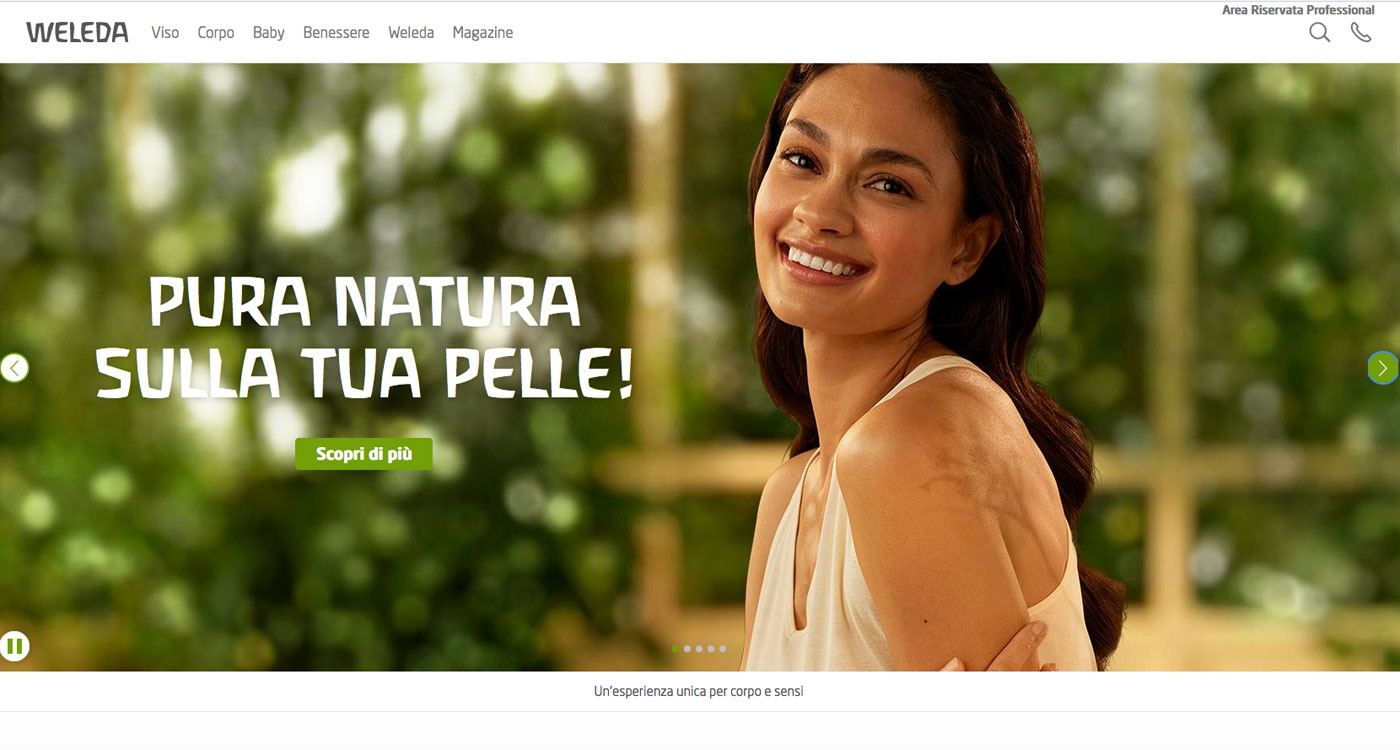Select the fourth carousel dot
Image resolution: width=1400 pixels, height=750 pixels.
coord(711,649)
